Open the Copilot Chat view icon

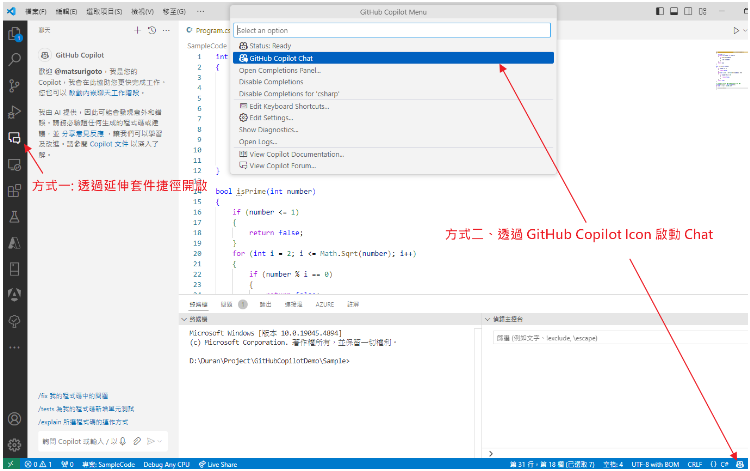(14, 138)
